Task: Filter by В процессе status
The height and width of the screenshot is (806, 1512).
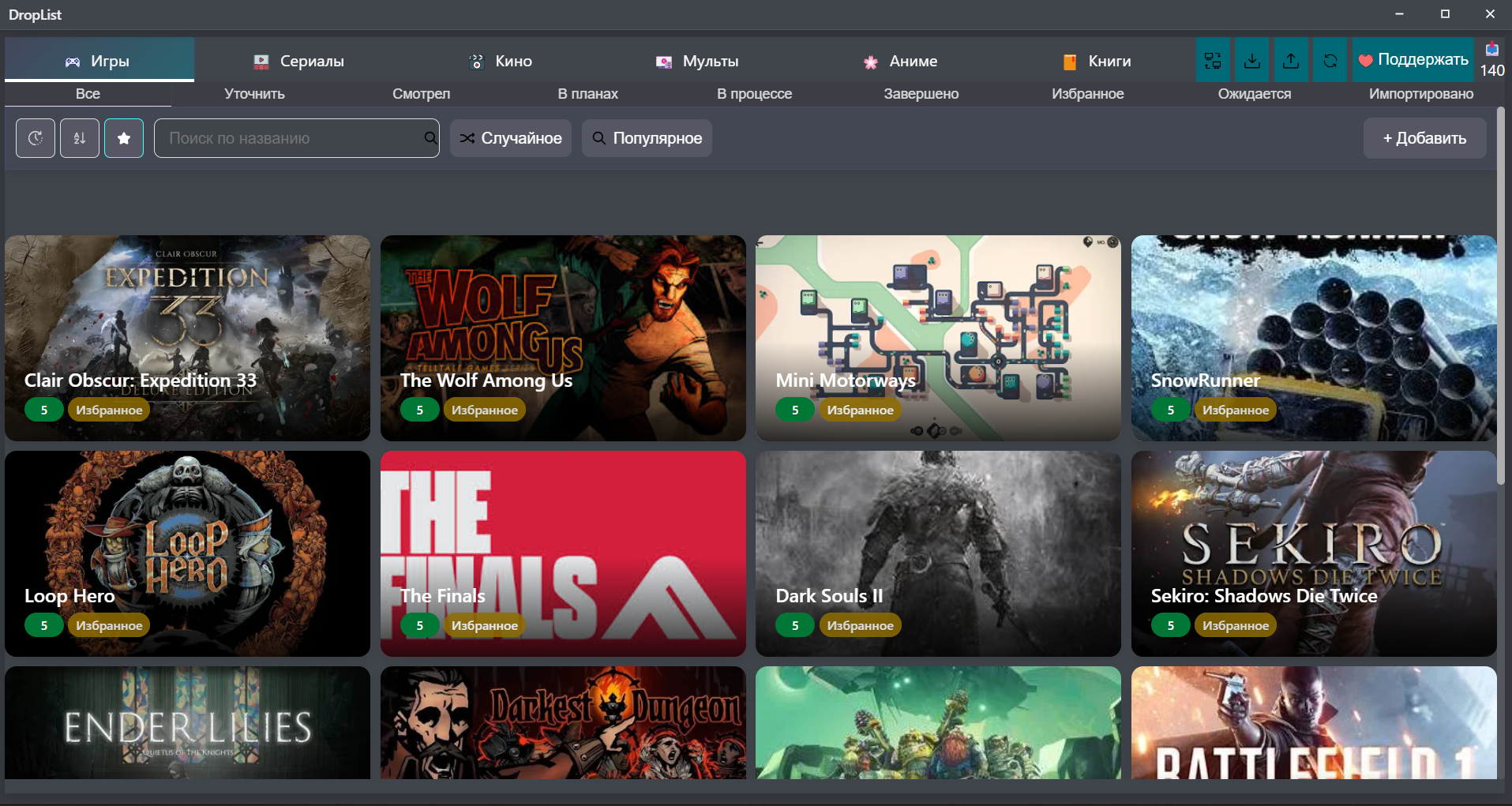Action: point(754,94)
